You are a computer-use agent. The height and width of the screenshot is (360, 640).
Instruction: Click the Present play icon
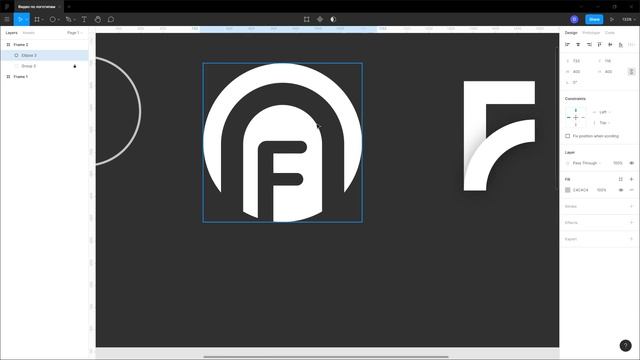(x=611, y=19)
